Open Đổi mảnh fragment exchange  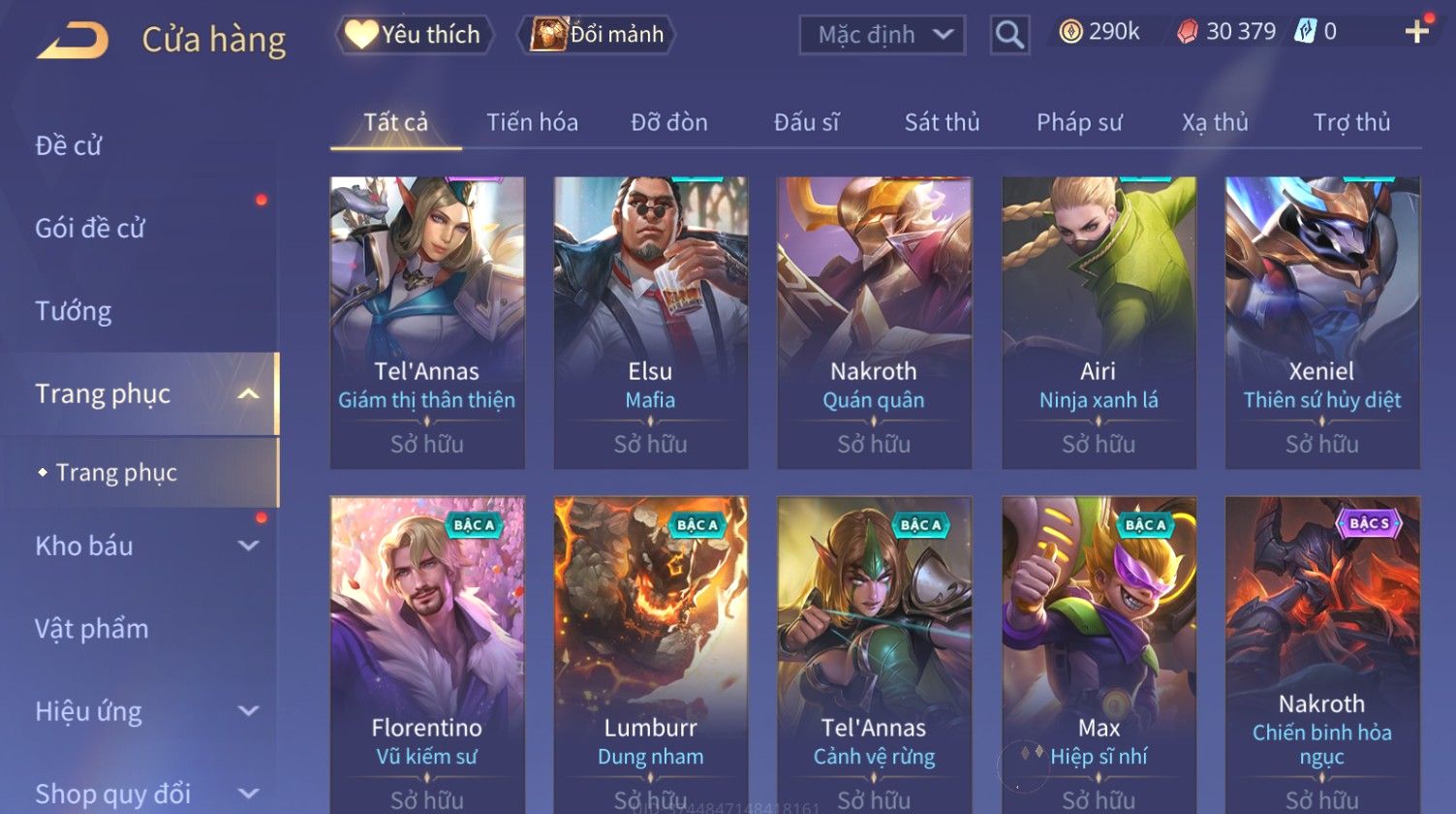coord(597,35)
